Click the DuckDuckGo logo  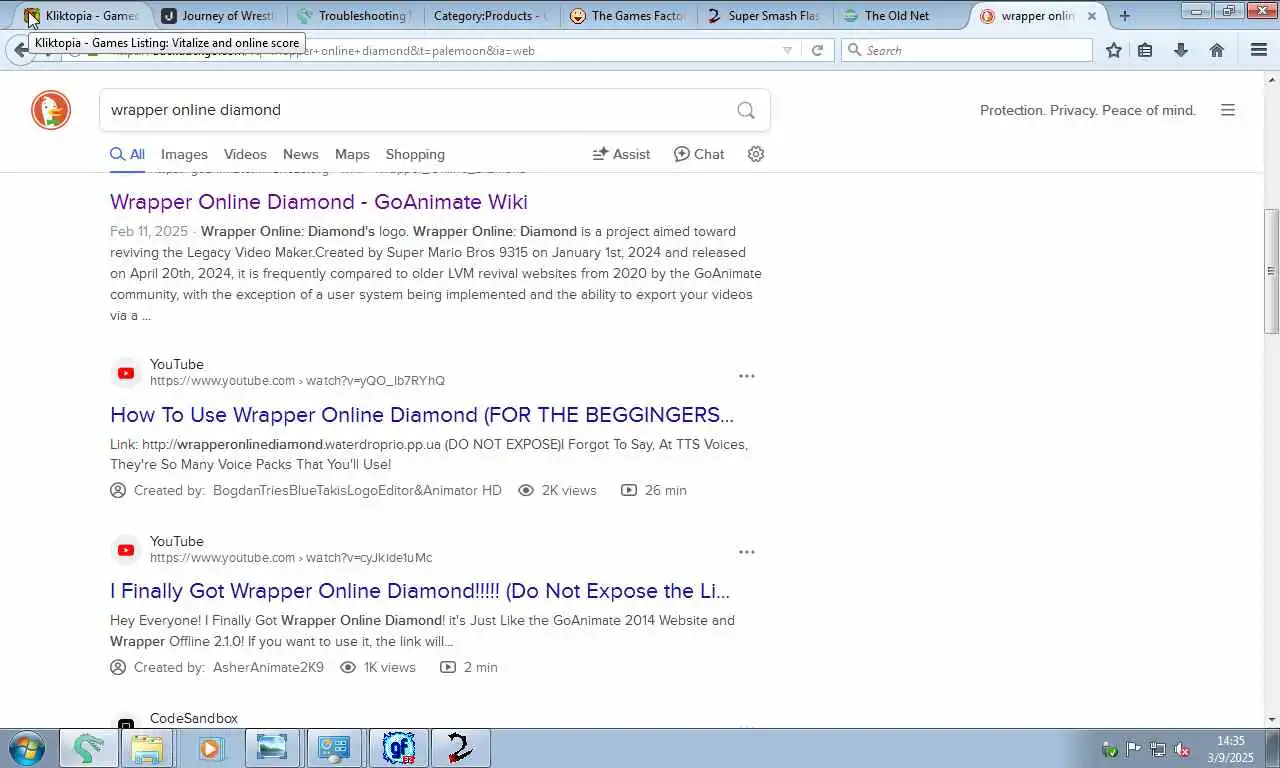pos(51,110)
